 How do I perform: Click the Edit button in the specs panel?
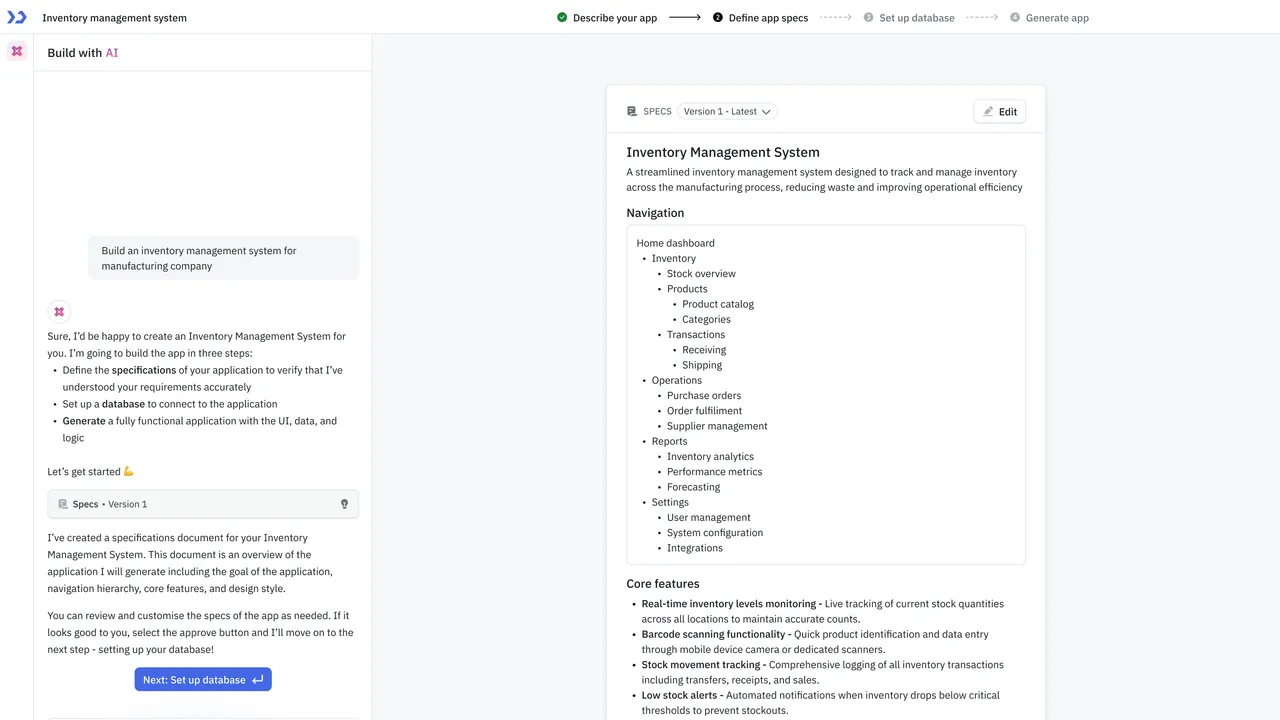(1000, 111)
